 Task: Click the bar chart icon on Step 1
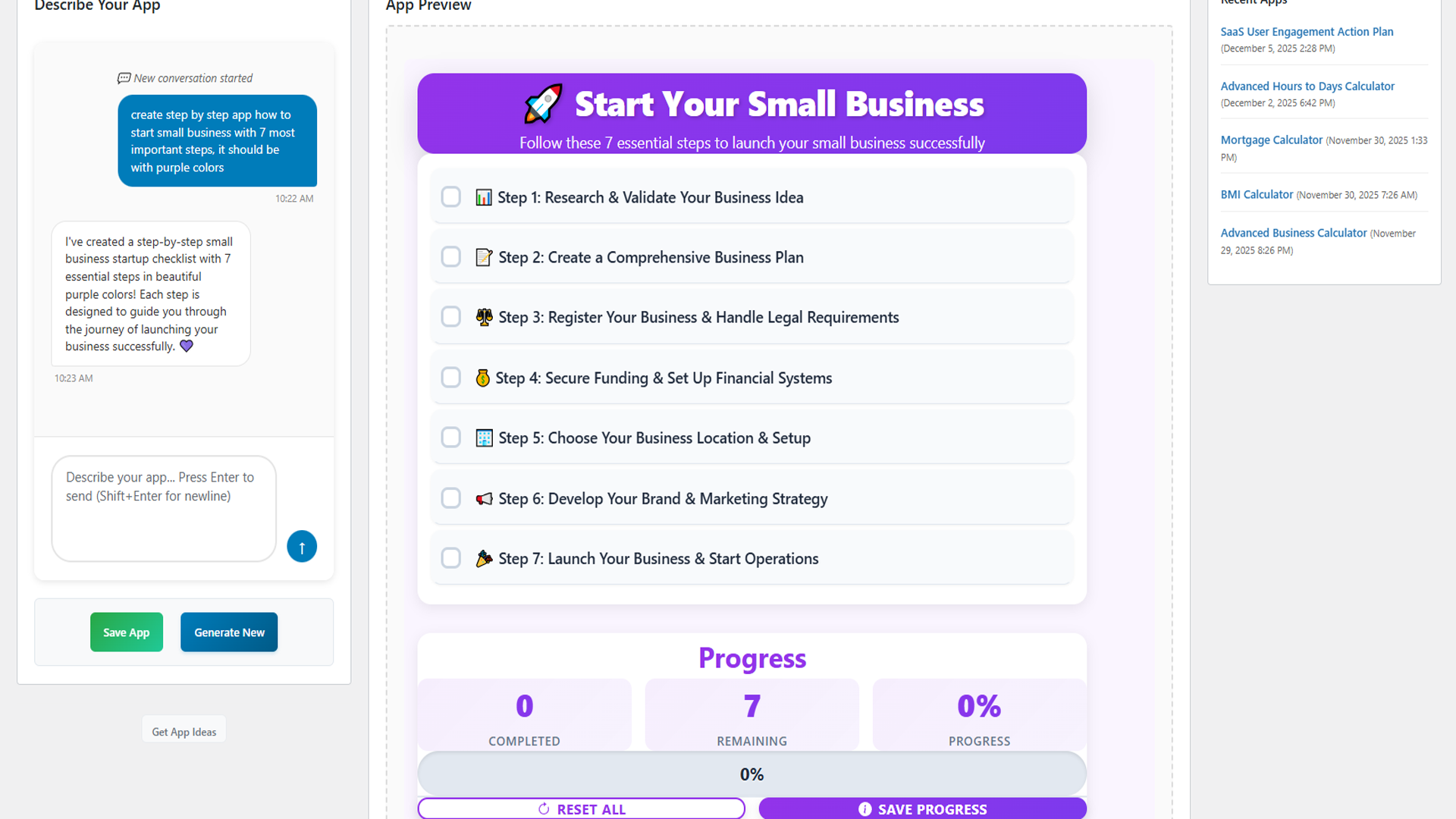pos(484,196)
